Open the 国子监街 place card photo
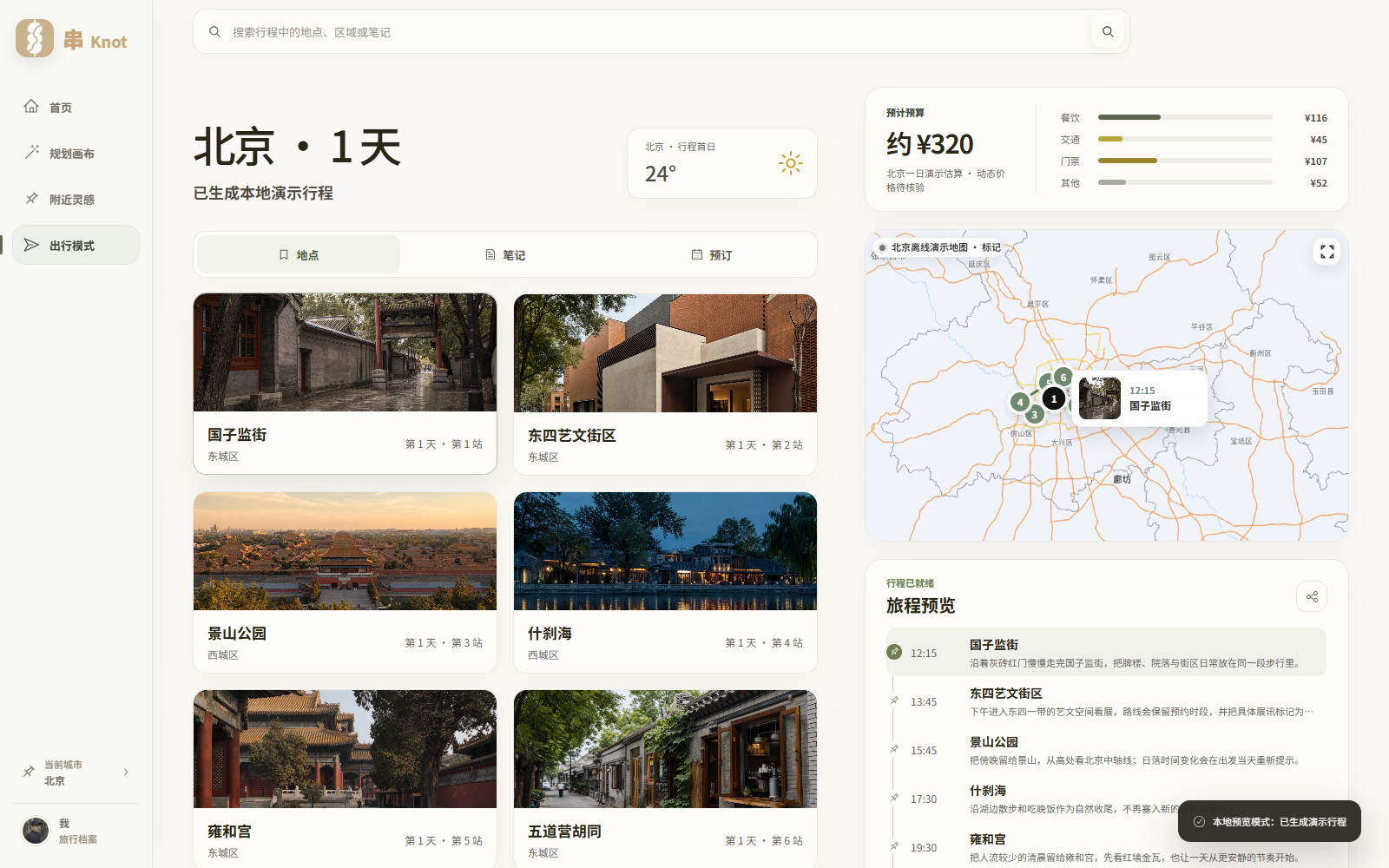1389x868 pixels. tap(345, 352)
